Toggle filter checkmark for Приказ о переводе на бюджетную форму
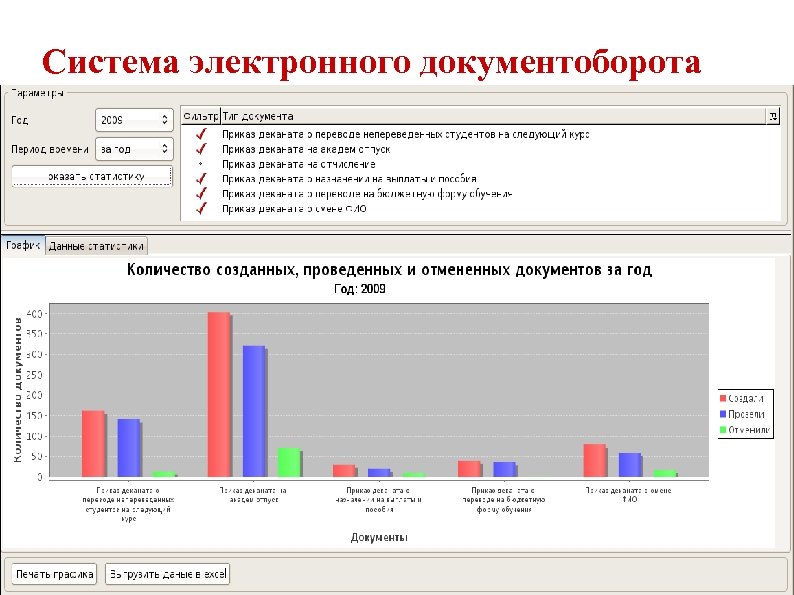 click(202, 193)
